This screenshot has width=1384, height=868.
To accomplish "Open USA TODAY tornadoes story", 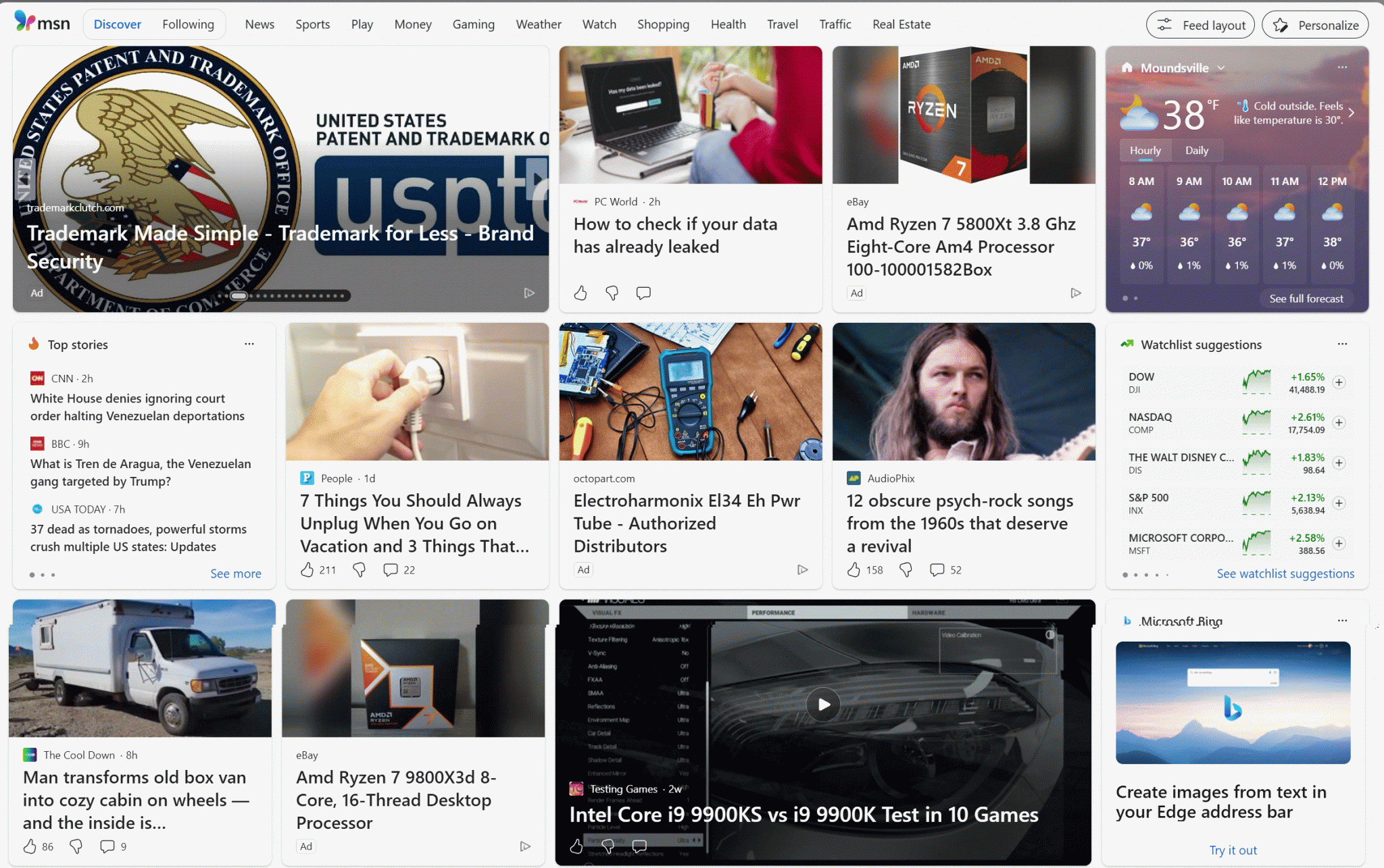I will pos(139,538).
